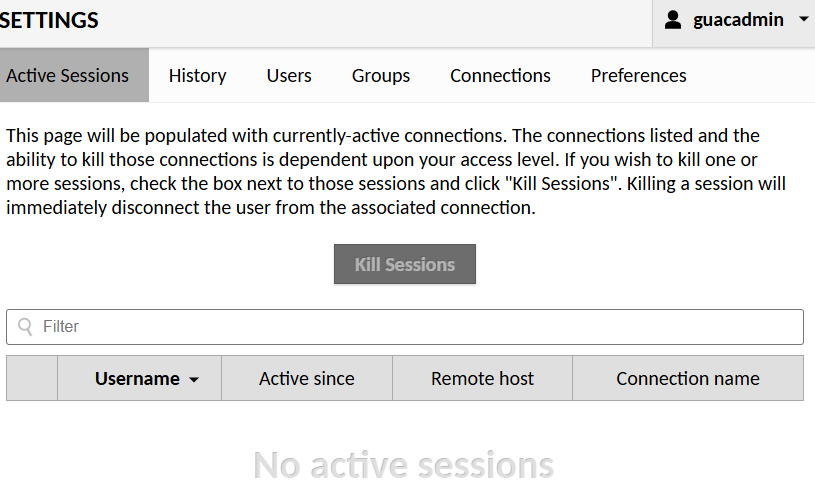Image resolution: width=815 pixels, height=493 pixels.
Task: Expand the guacadmin menu caret arrow
Action: click(803, 20)
